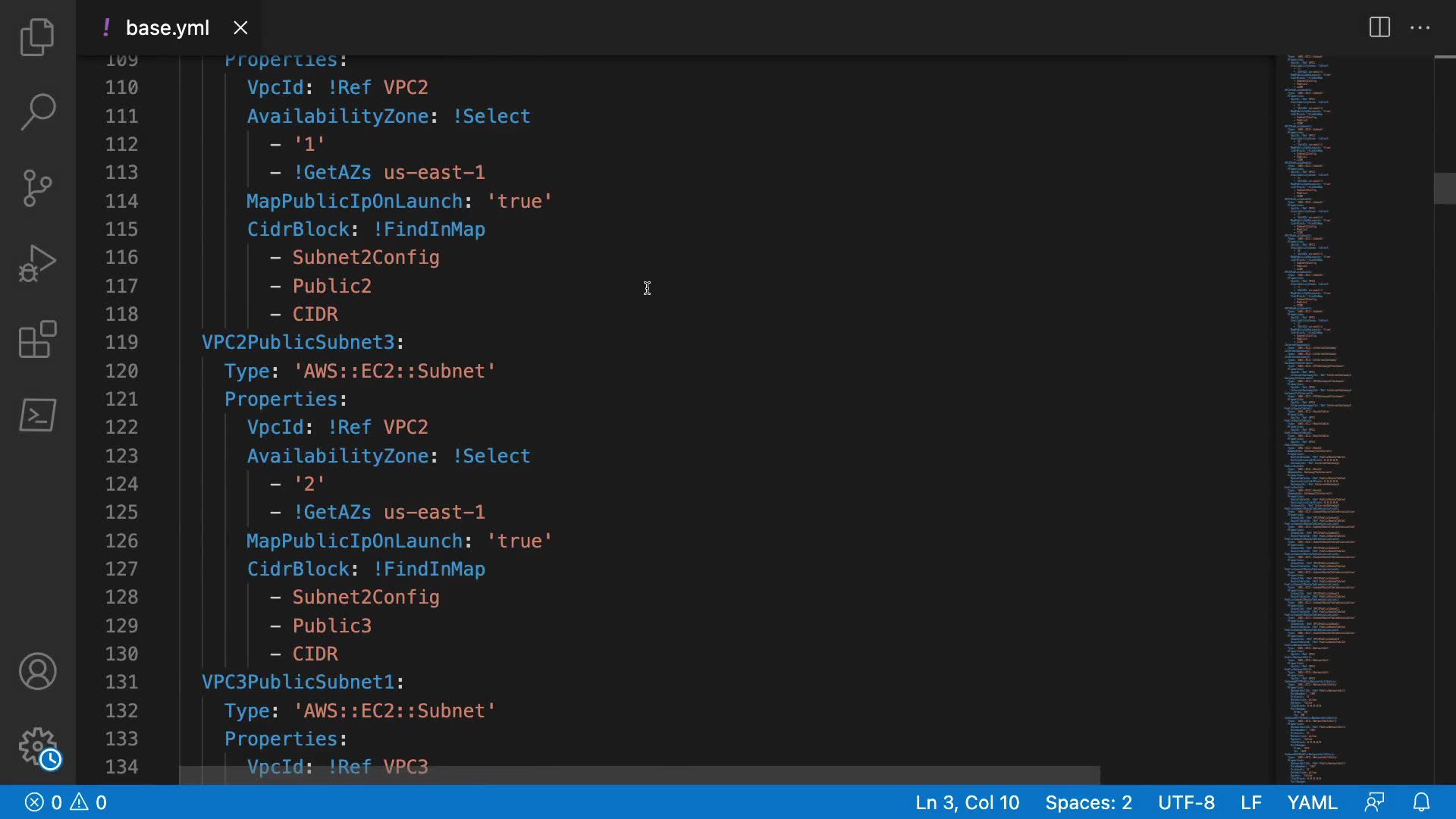Open the Manage gear menu
This screenshot has width=1456, height=819.
click(37, 747)
